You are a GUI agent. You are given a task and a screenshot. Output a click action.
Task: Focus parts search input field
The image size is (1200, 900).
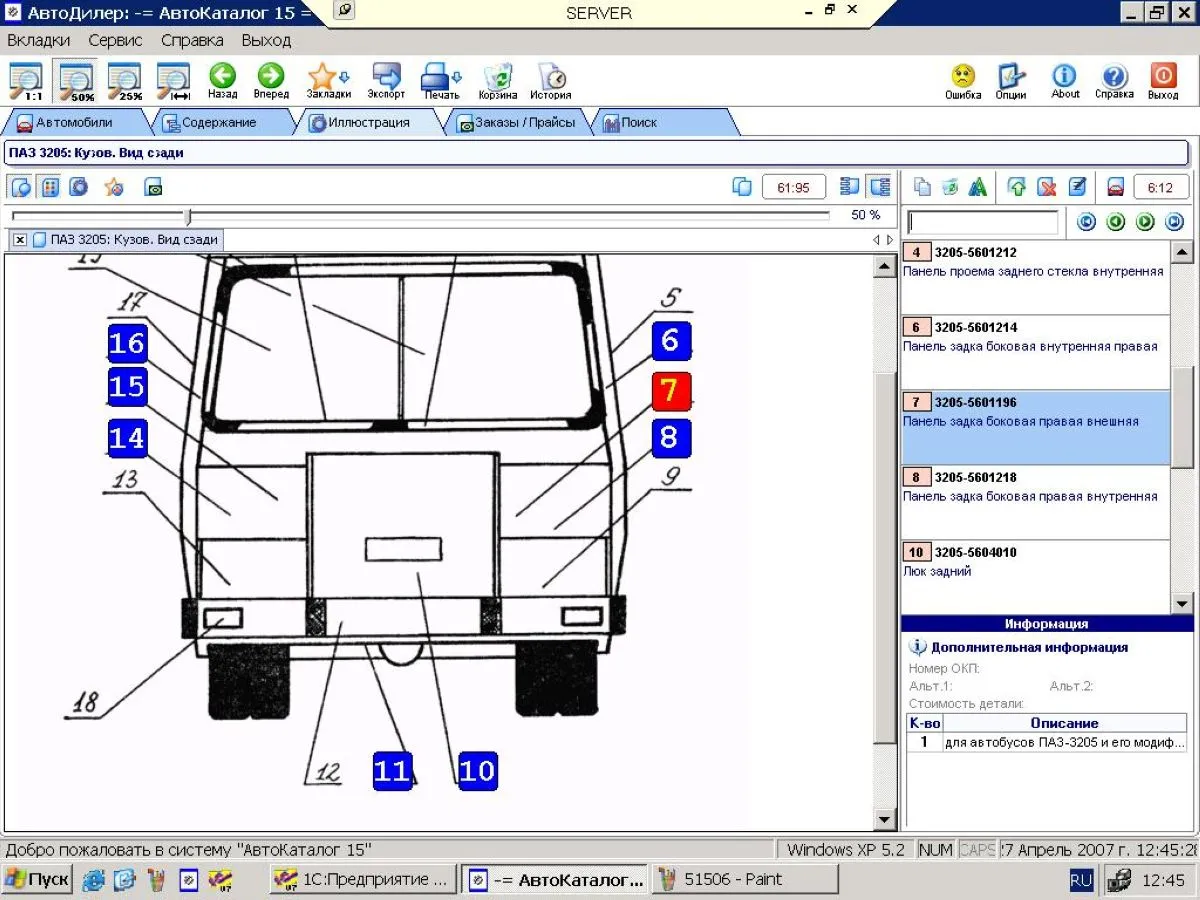click(x=983, y=222)
